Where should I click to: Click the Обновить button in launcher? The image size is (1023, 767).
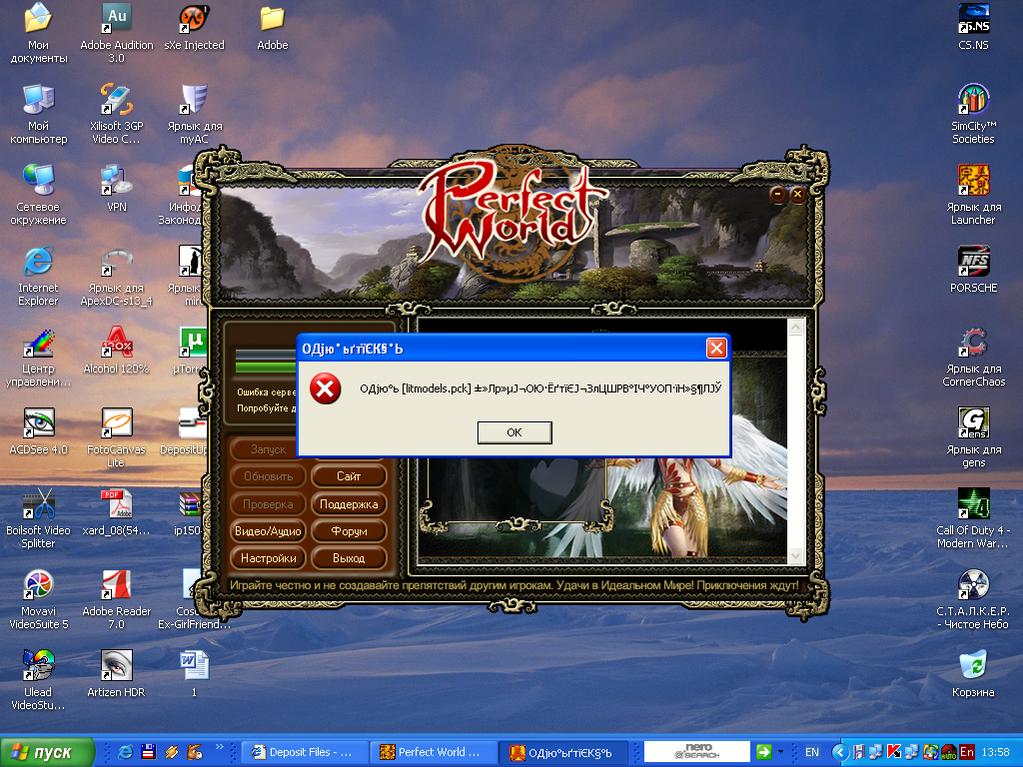(268, 476)
